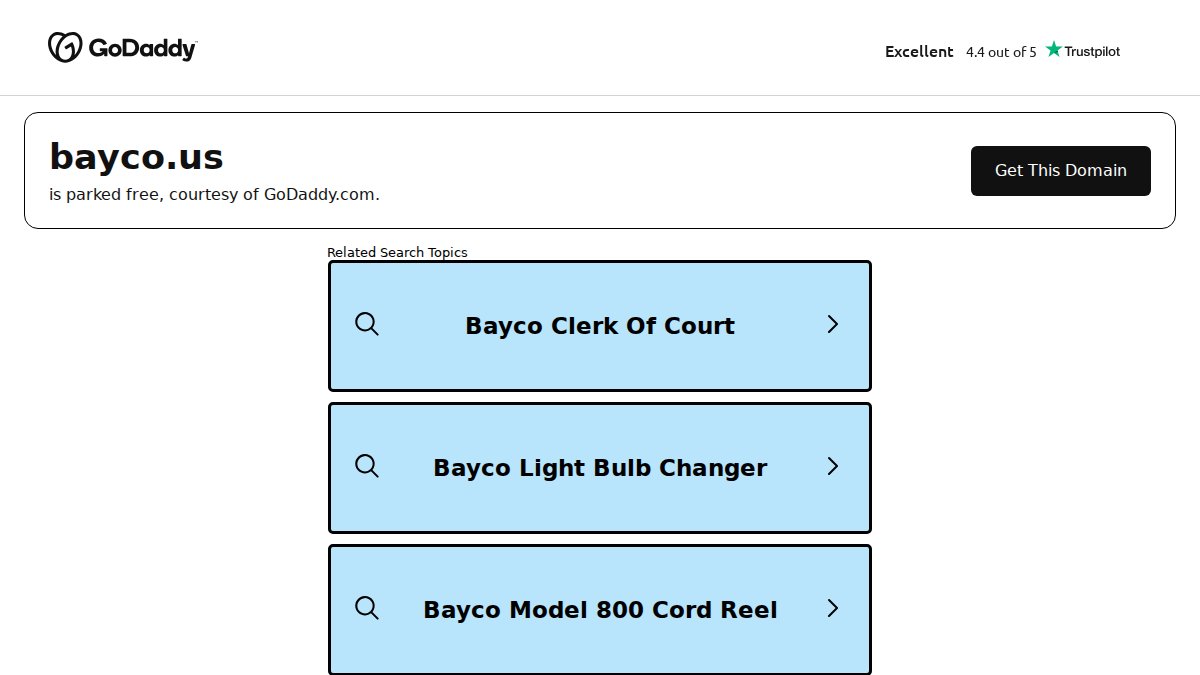Viewport: 1200px width, 675px height.
Task: Click chevron arrow on Bayco Model 800 Cord Reel
Action: (833, 608)
